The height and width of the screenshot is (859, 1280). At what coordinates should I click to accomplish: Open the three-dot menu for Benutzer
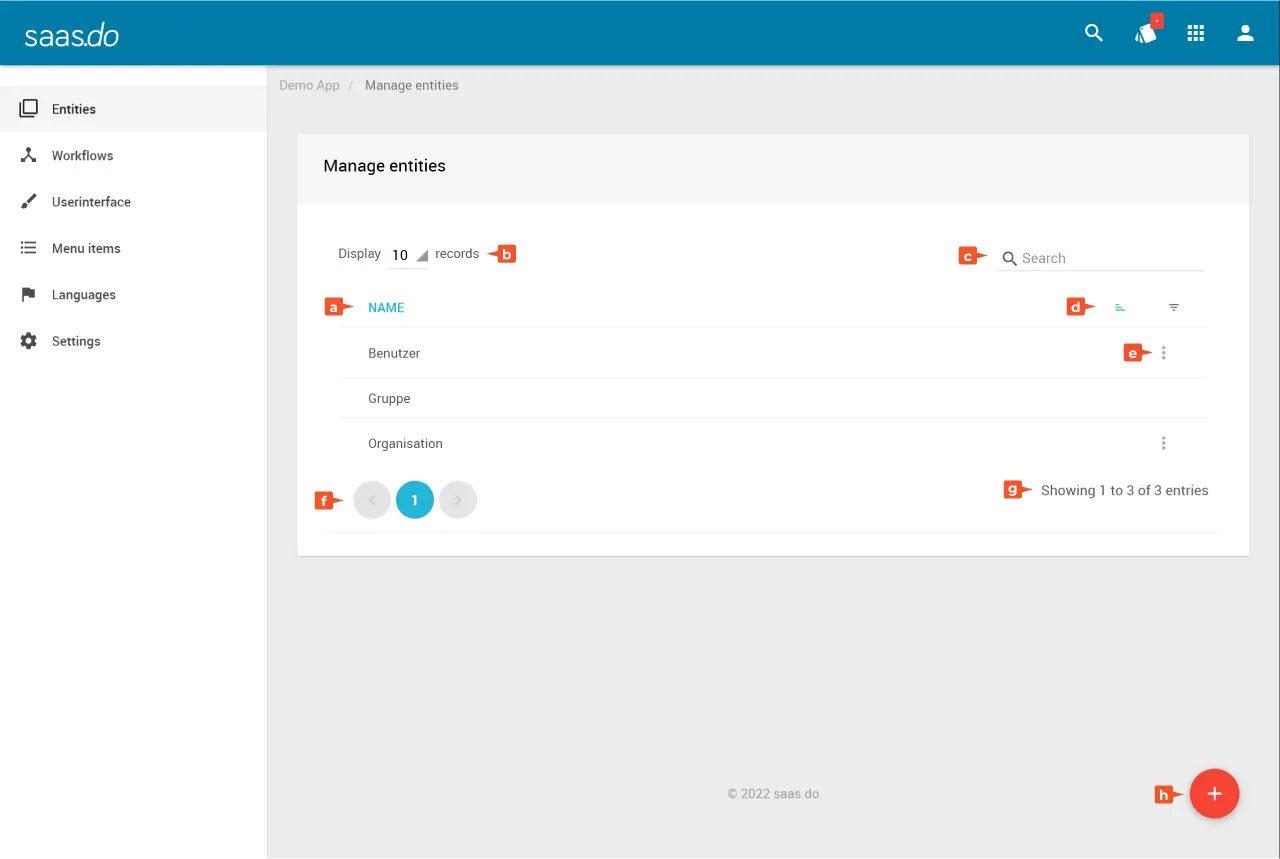coord(1164,353)
